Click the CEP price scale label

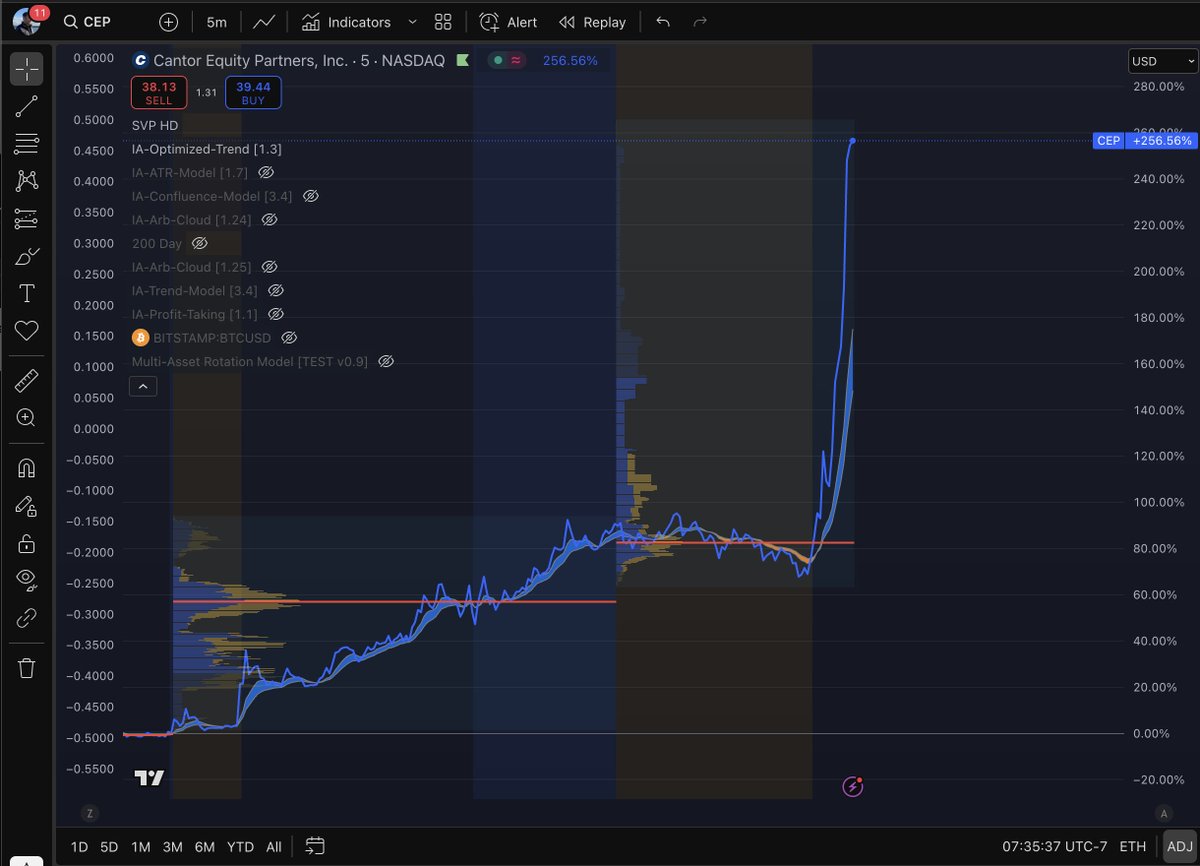click(x=1108, y=141)
